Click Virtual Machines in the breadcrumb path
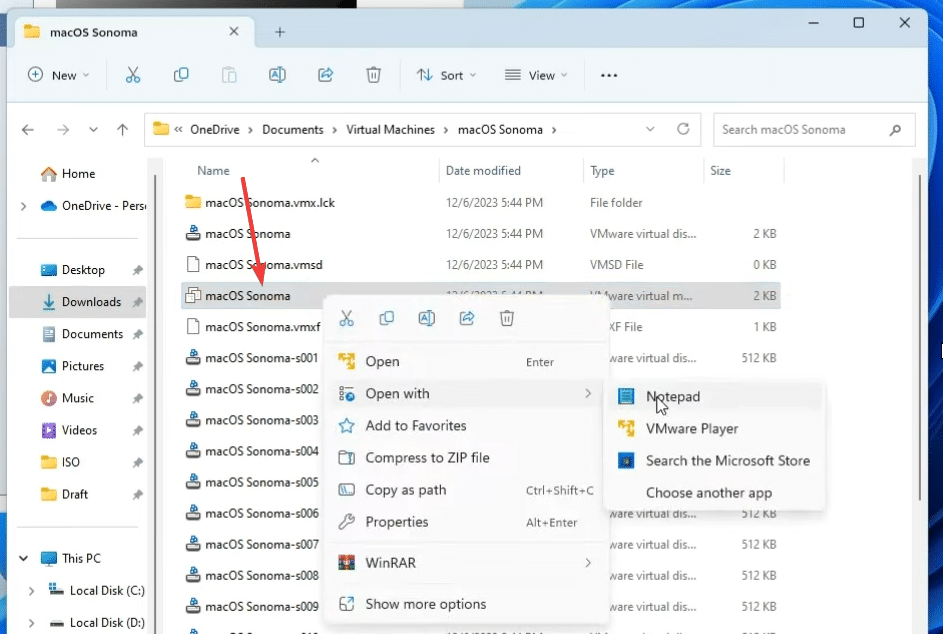943x634 pixels. tap(390, 129)
